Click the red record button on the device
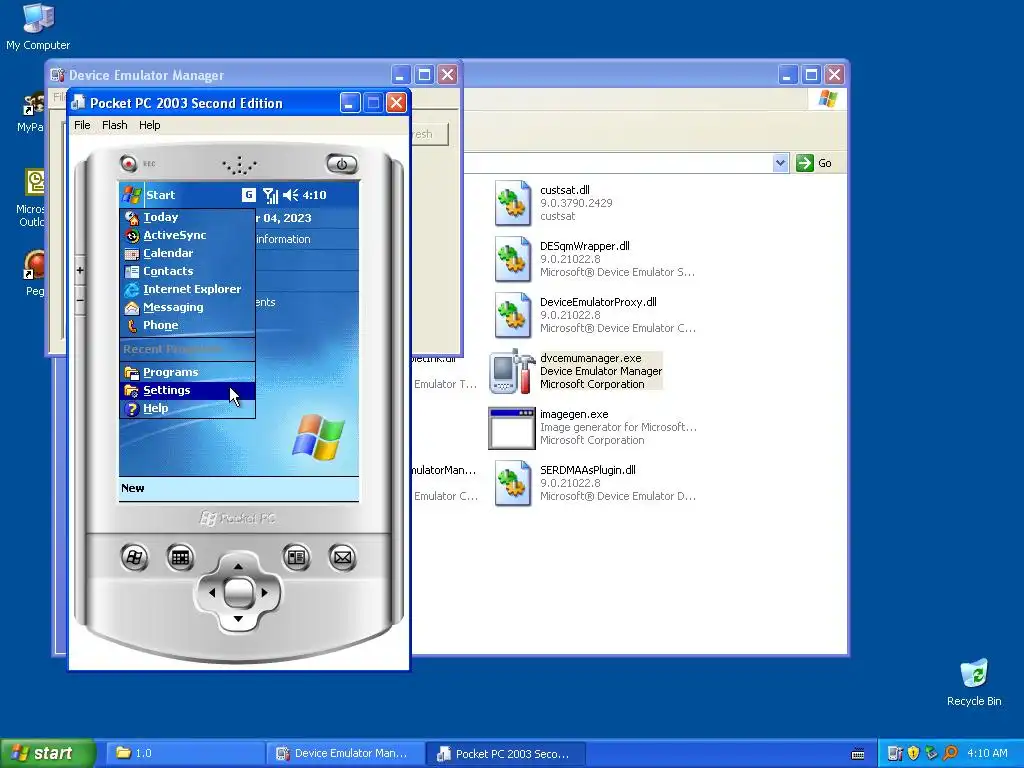The height and width of the screenshot is (768, 1024). pyautogui.click(x=129, y=163)
